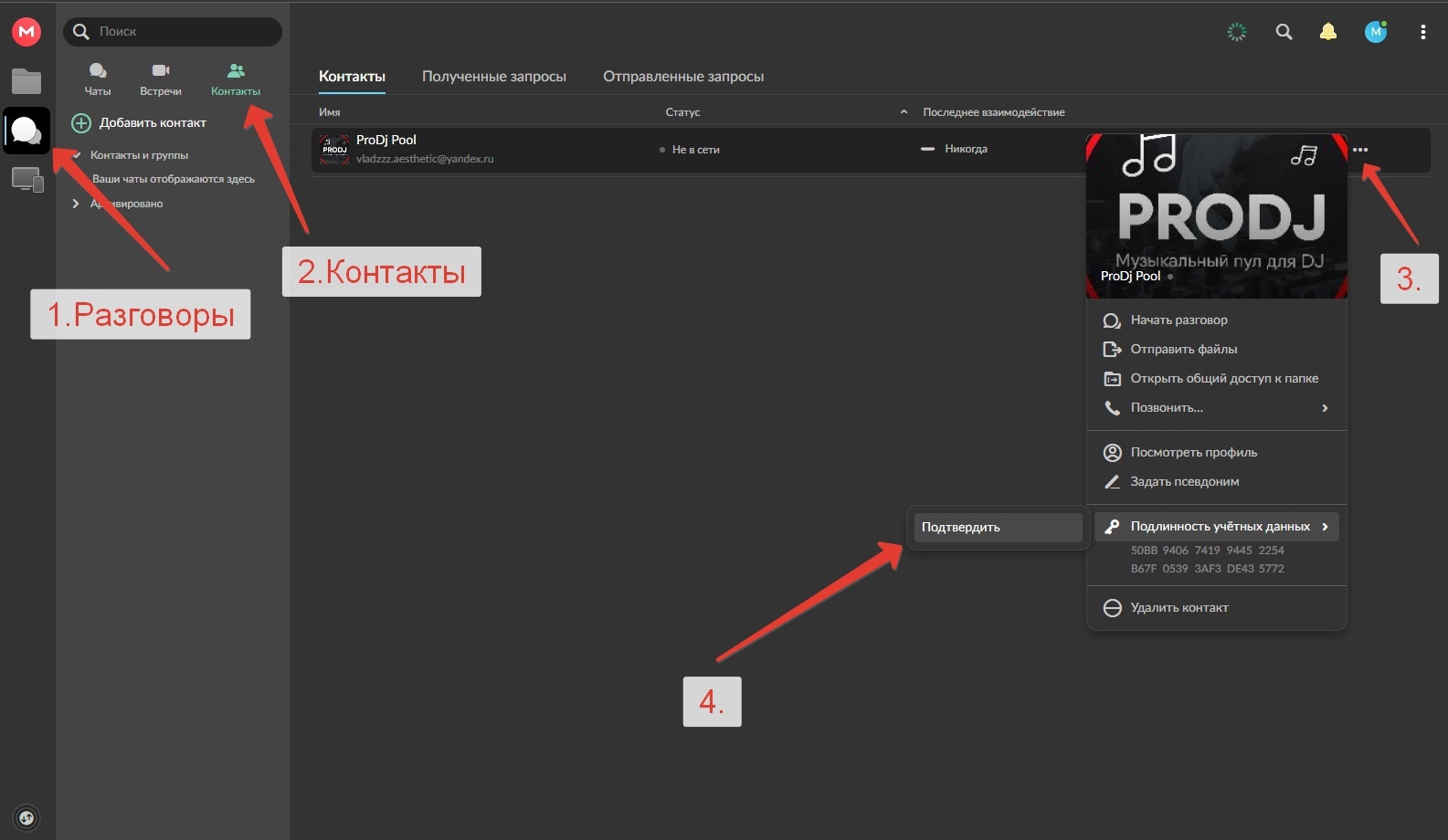Screen dimensions: 1448x840
Task: Click Добавить контакт button
Action: coord(139,123)
